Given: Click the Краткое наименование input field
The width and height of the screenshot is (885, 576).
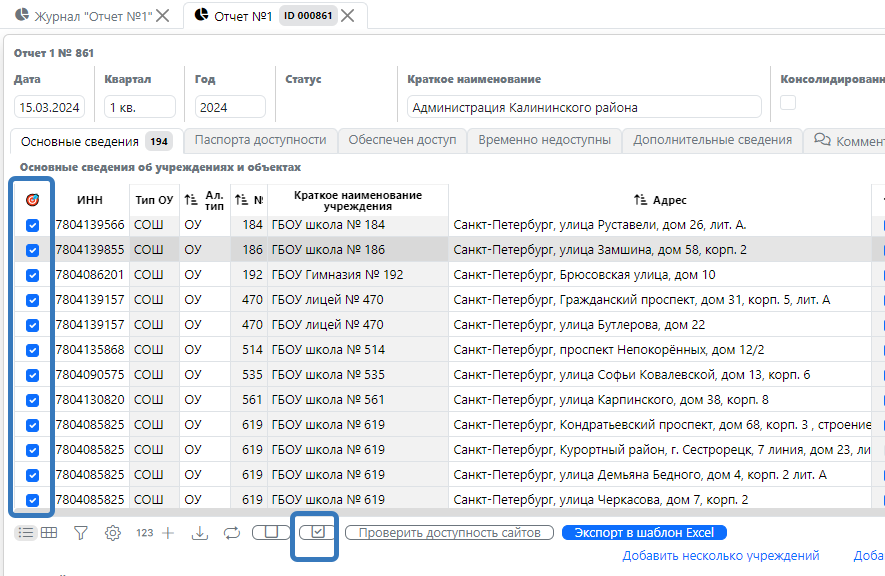Looking at the screenshot, I should (x=584, y=107).
